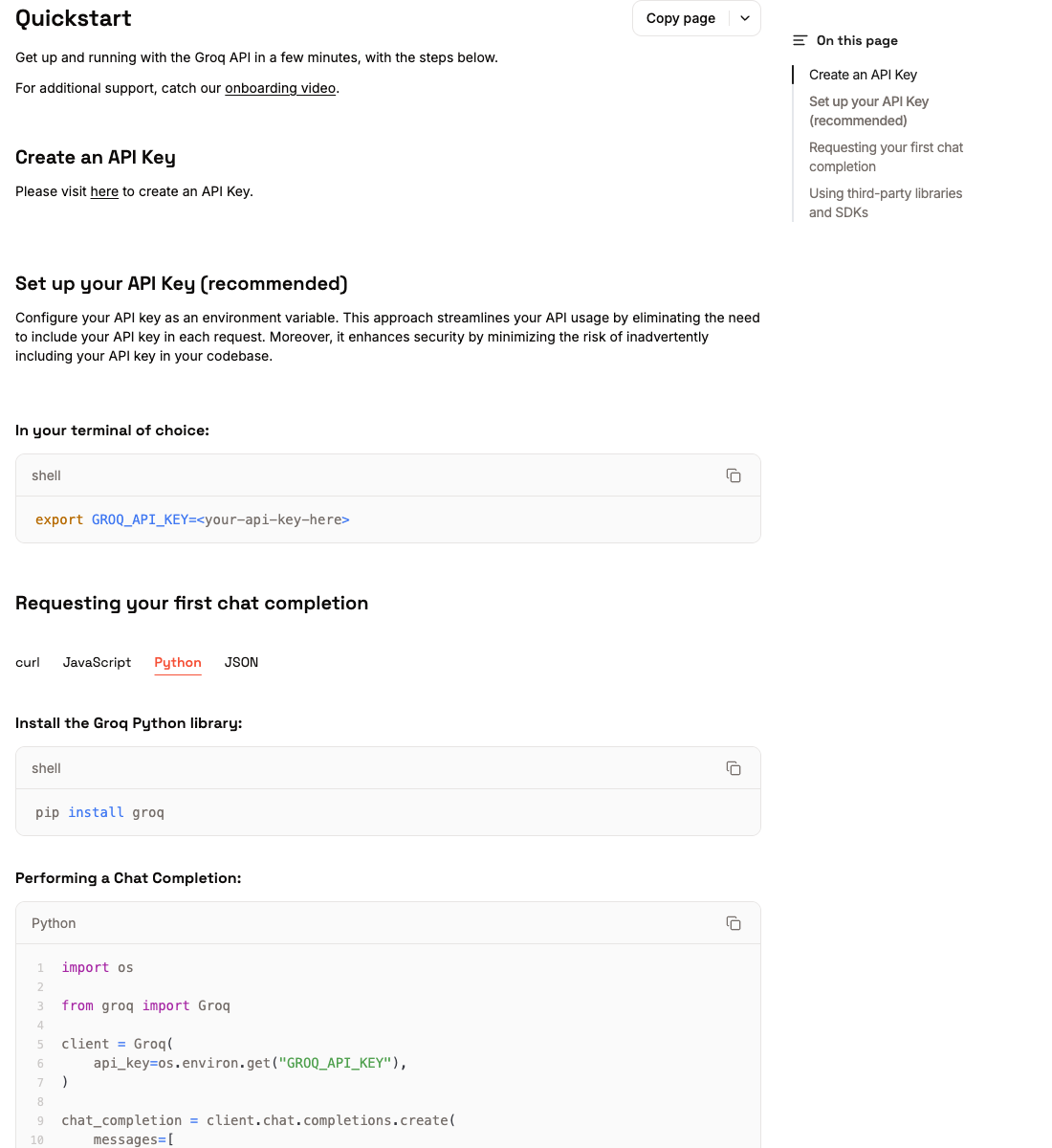This screenshot has width=1052, height=1148.
Task: Click 'from groq import Groq' code line
Action: 146,1005
